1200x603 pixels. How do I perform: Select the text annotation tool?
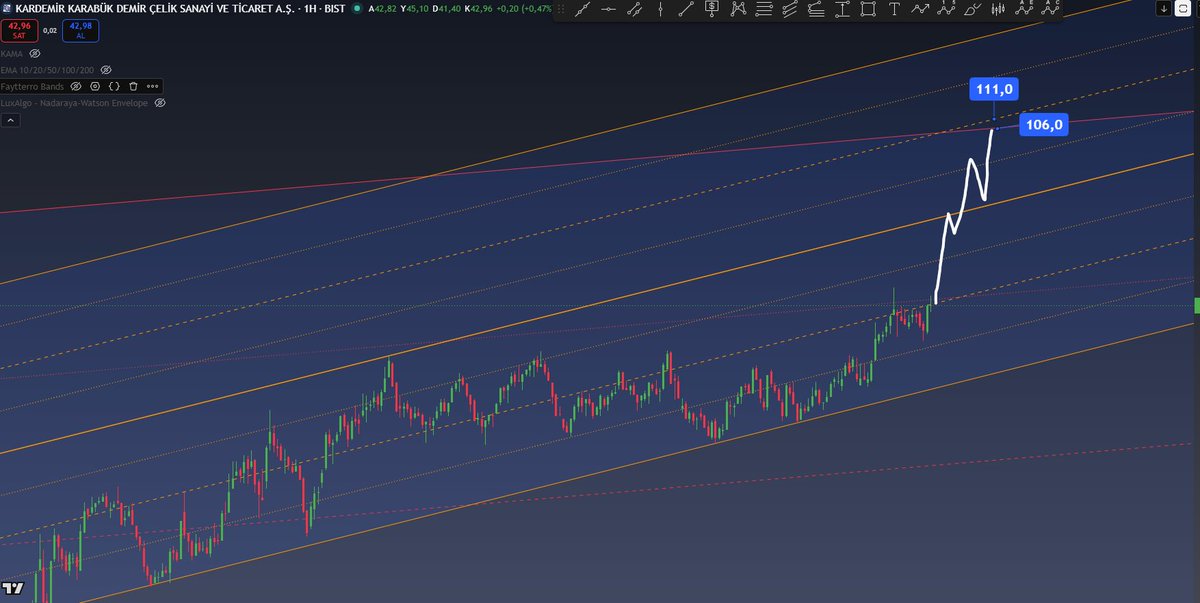point(894,8)
